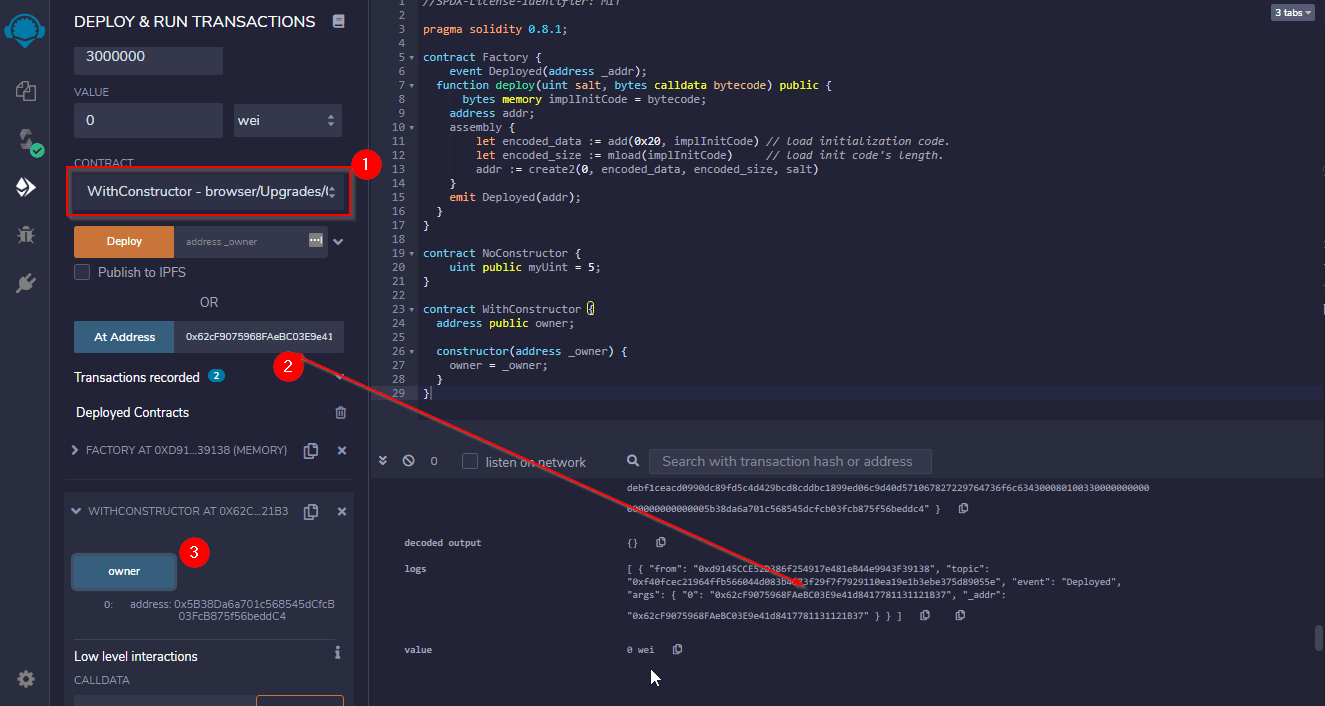The height and width of the screenshot is (706, 1325).
Task: Focus the VALUE amount input field
Action: point(148,120)
